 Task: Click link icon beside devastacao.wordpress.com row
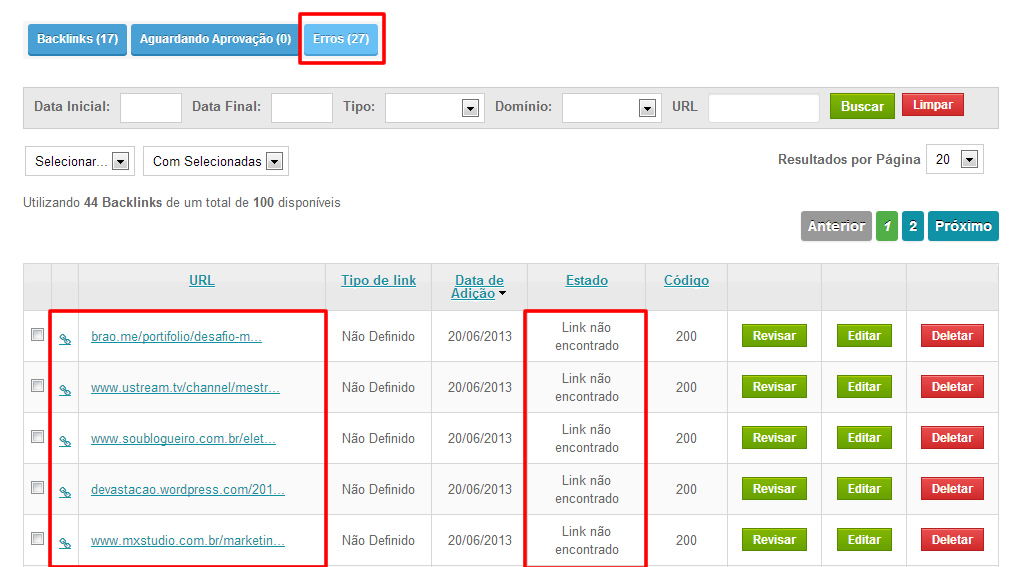[65, 492]
